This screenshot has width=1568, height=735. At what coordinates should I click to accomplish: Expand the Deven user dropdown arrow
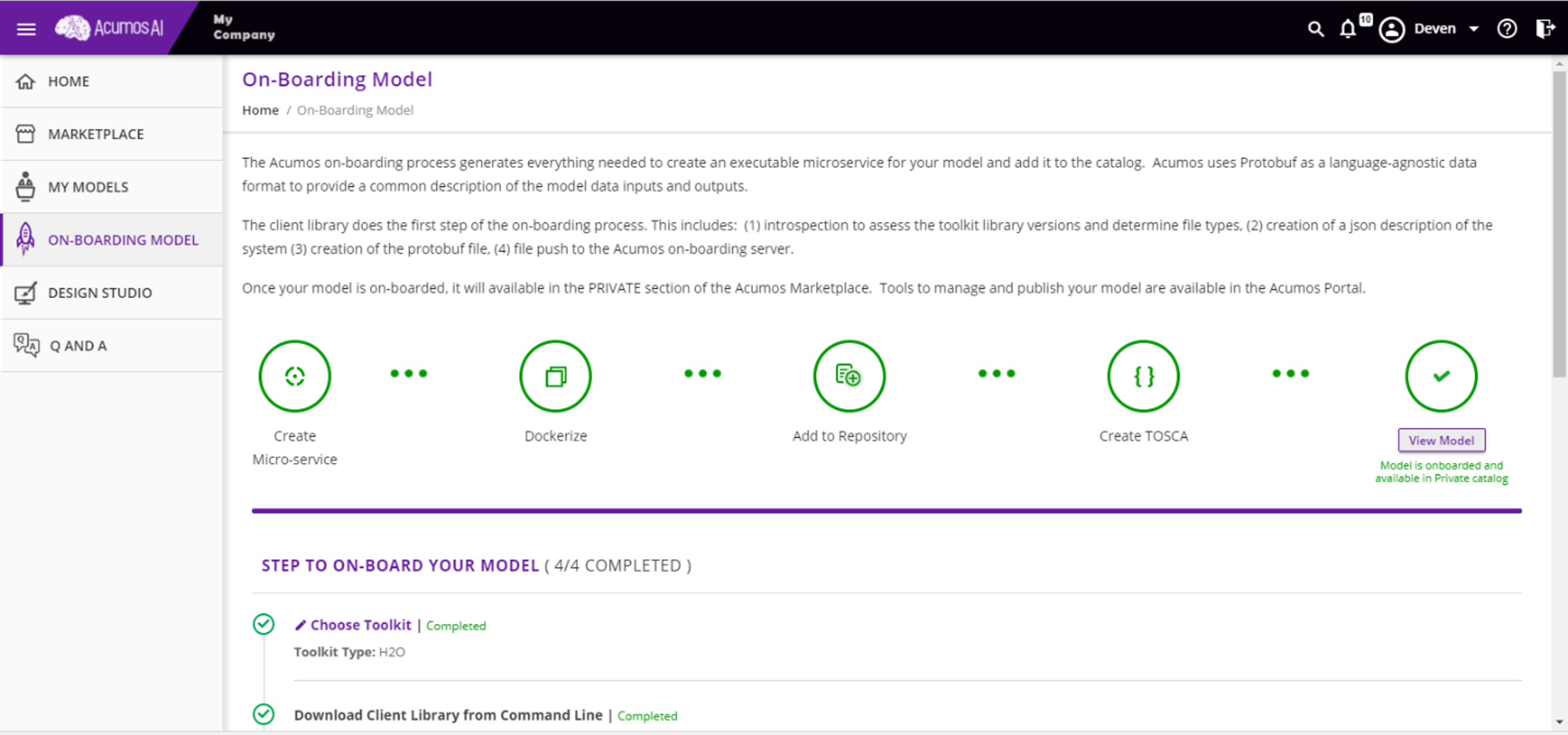click(x=1474, y=29)
